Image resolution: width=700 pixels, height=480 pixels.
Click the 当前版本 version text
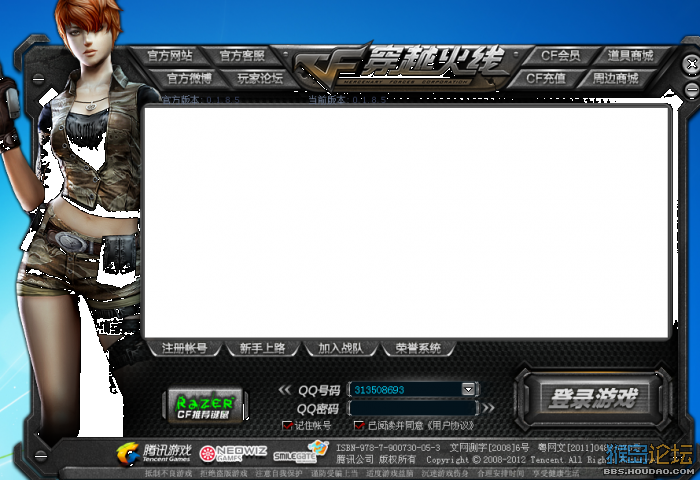(x=347, y=100)
